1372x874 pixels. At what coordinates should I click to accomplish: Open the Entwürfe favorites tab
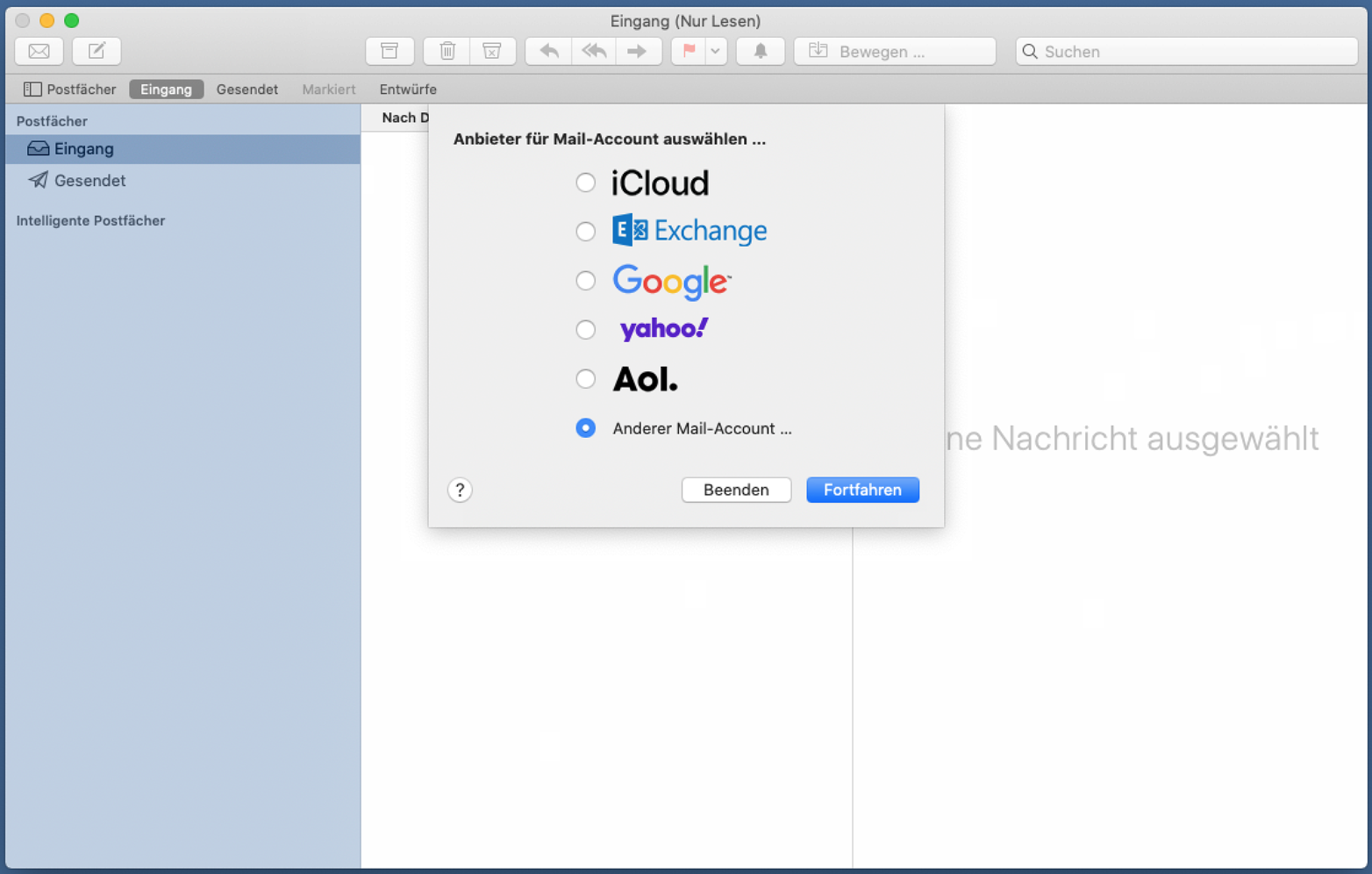(407, 90)
